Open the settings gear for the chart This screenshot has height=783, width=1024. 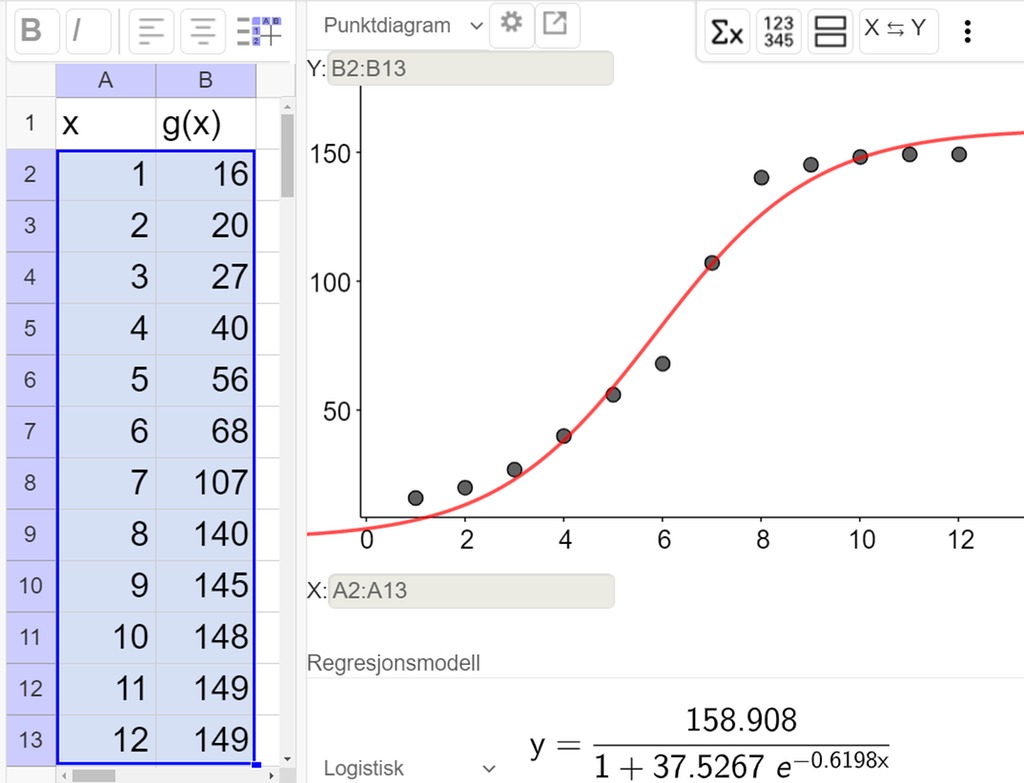pyautogui.click(x=512, y=26)
